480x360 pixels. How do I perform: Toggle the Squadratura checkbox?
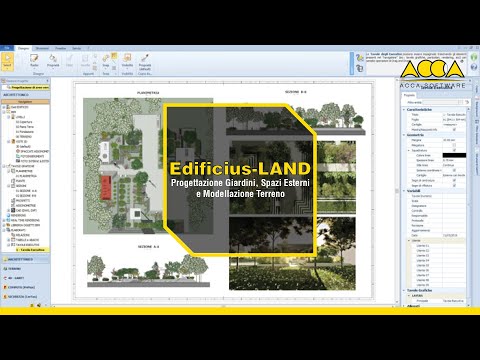pyautogui.click(x=454, y=150)
